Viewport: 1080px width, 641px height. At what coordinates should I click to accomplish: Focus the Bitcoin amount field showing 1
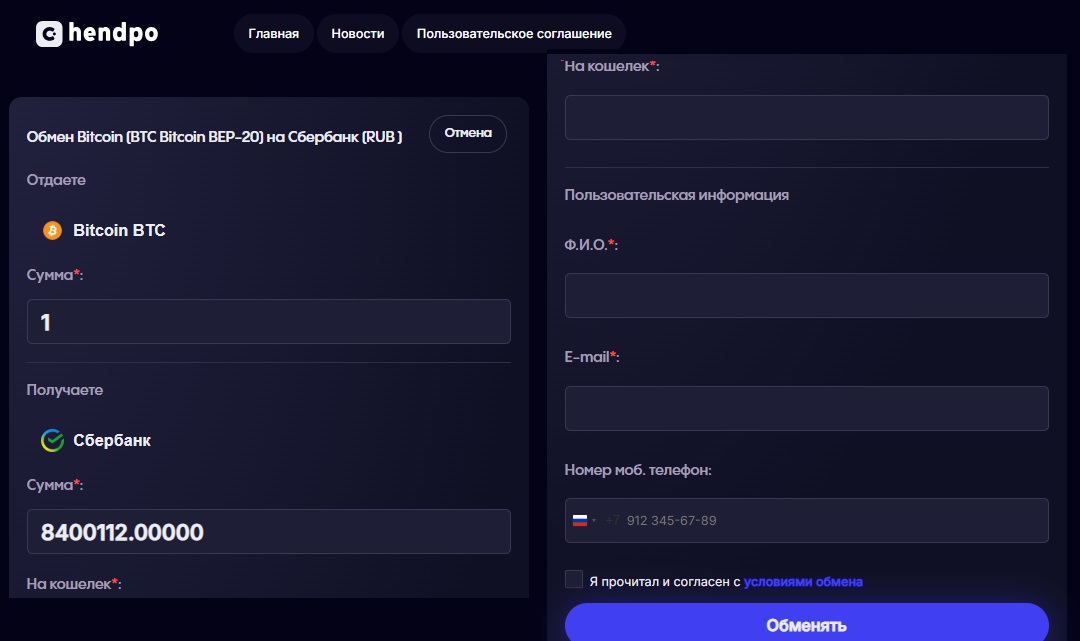(x=269, y=322)
